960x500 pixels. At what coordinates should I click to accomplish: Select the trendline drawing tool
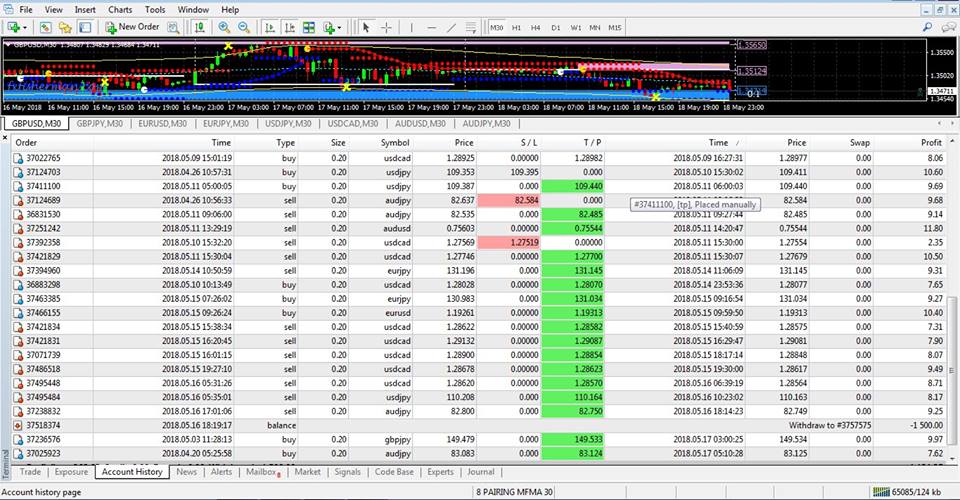coord(451,28)
